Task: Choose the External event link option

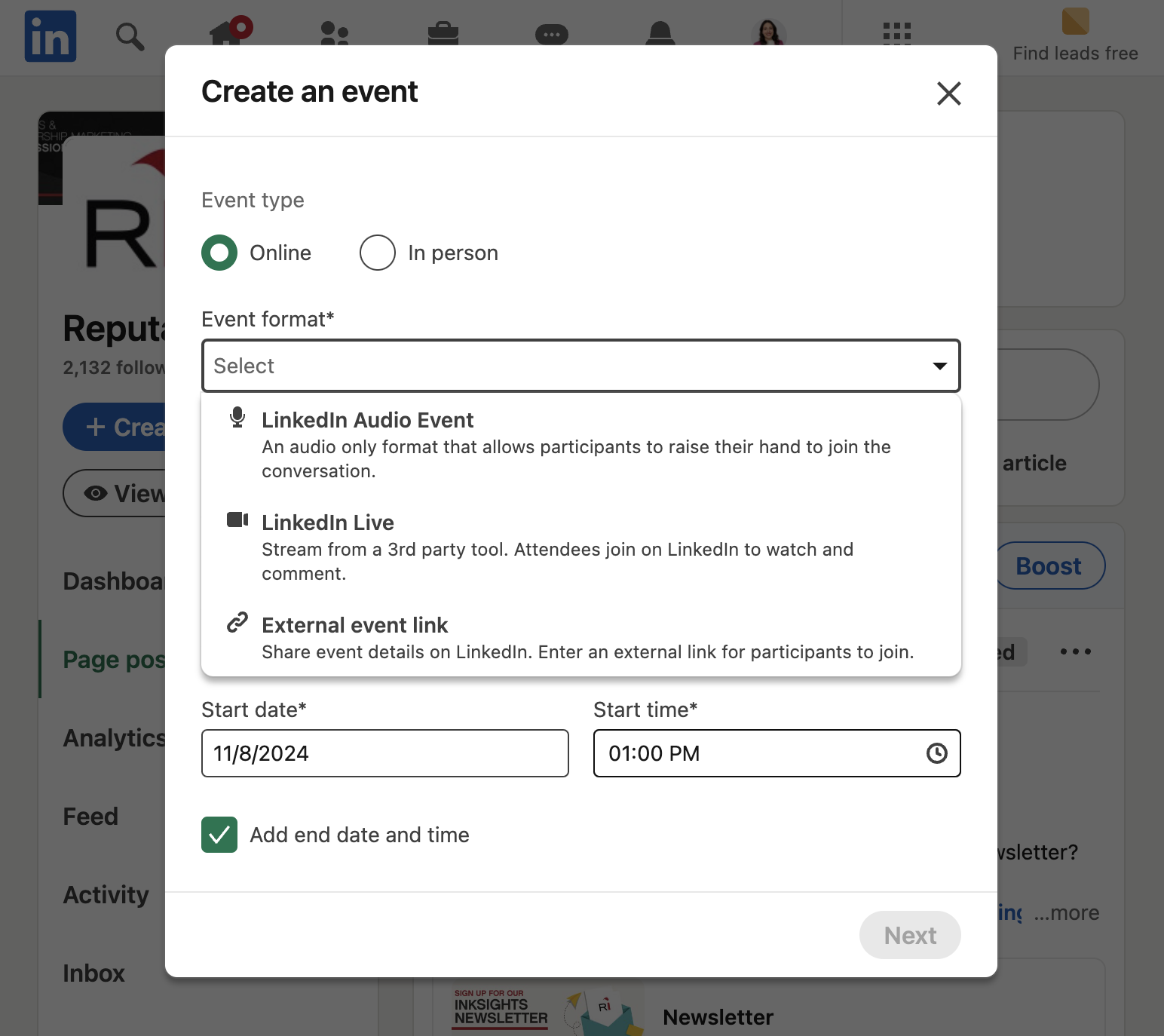Action: 581,638
